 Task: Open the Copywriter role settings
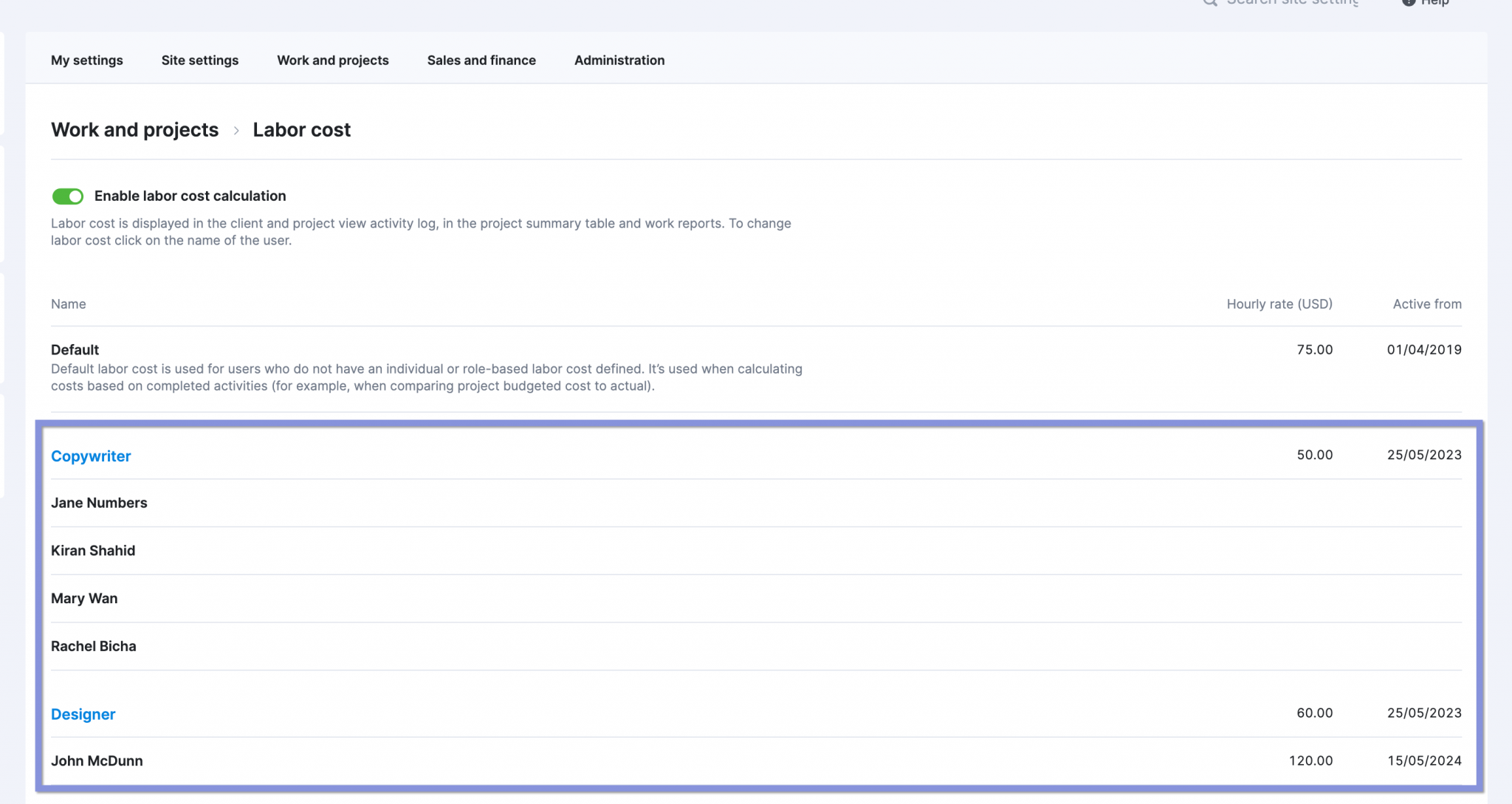click(x=91, y=456)
